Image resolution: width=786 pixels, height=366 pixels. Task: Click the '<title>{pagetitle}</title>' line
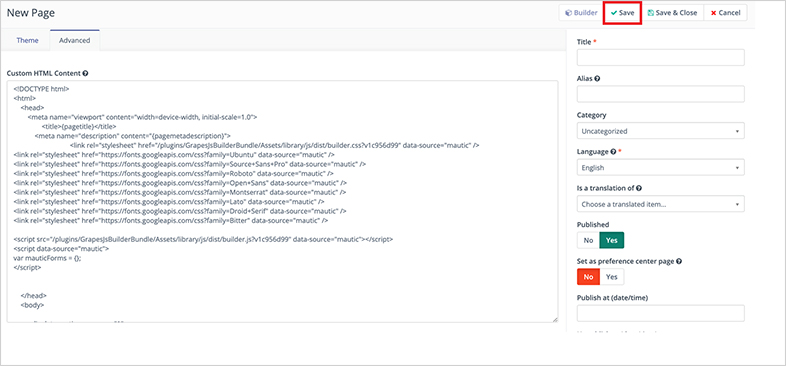point(79,126)
